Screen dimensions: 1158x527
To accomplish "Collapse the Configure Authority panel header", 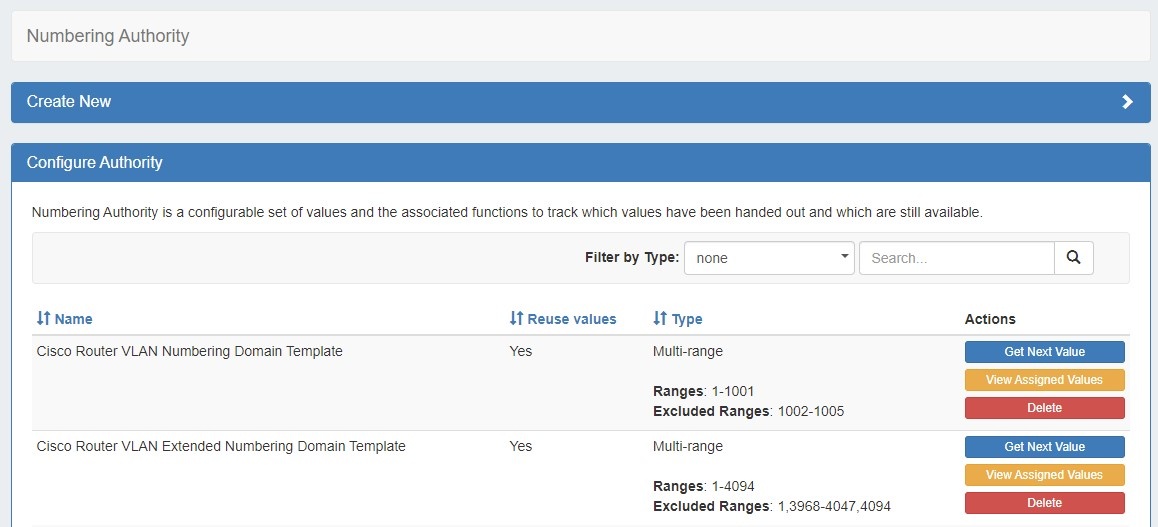I will (x=94, y=162).
